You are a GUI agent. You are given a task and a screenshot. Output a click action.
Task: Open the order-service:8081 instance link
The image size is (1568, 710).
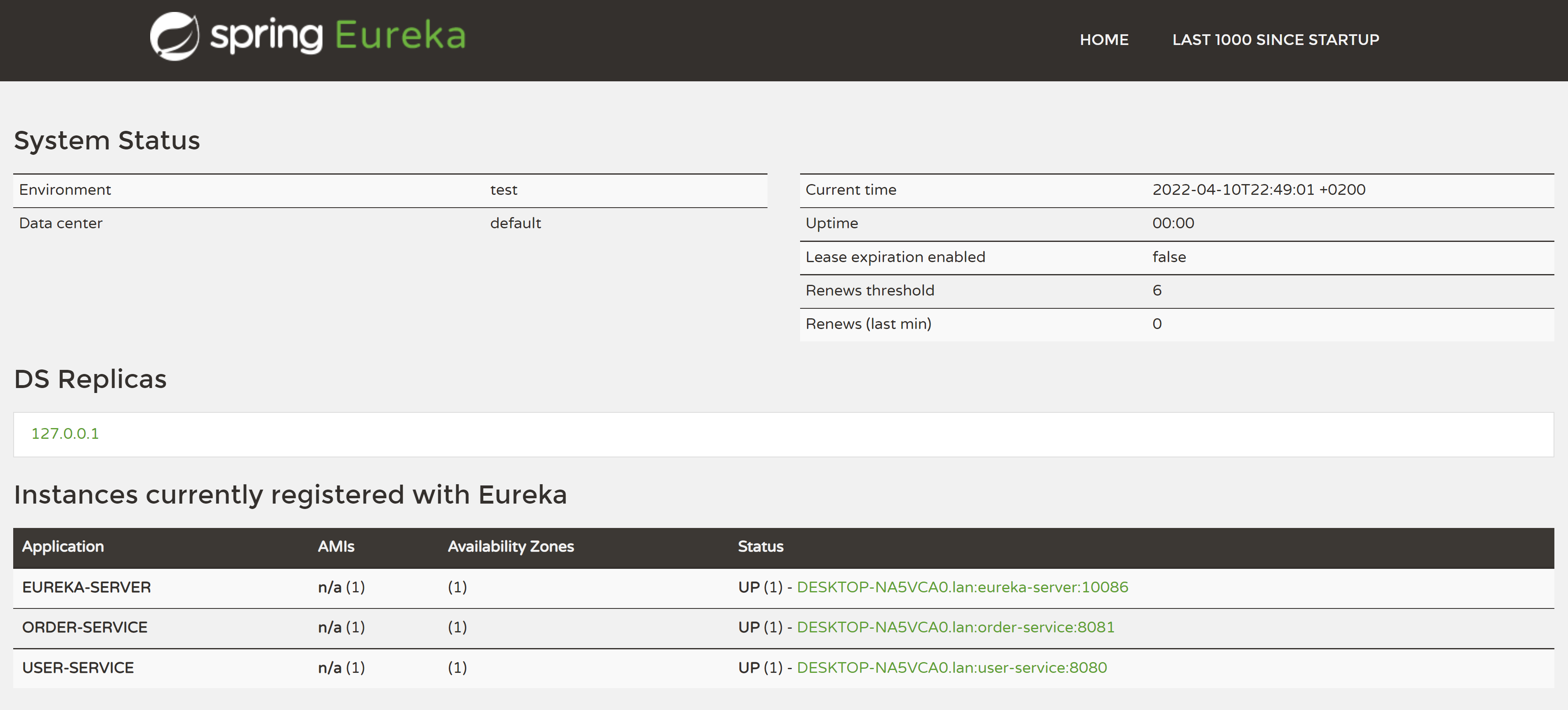click(x=955, y=627)
